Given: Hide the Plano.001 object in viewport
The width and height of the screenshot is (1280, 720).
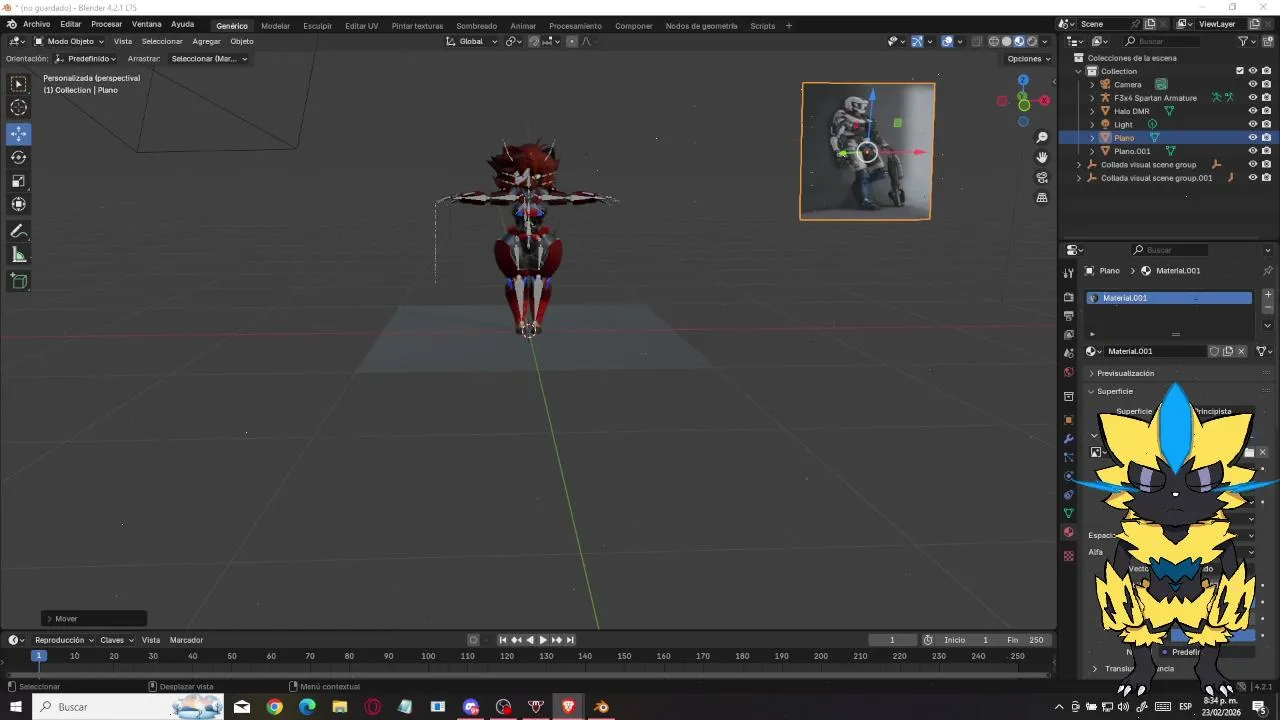Looking at the screenshot, I should coord(1252,151).
